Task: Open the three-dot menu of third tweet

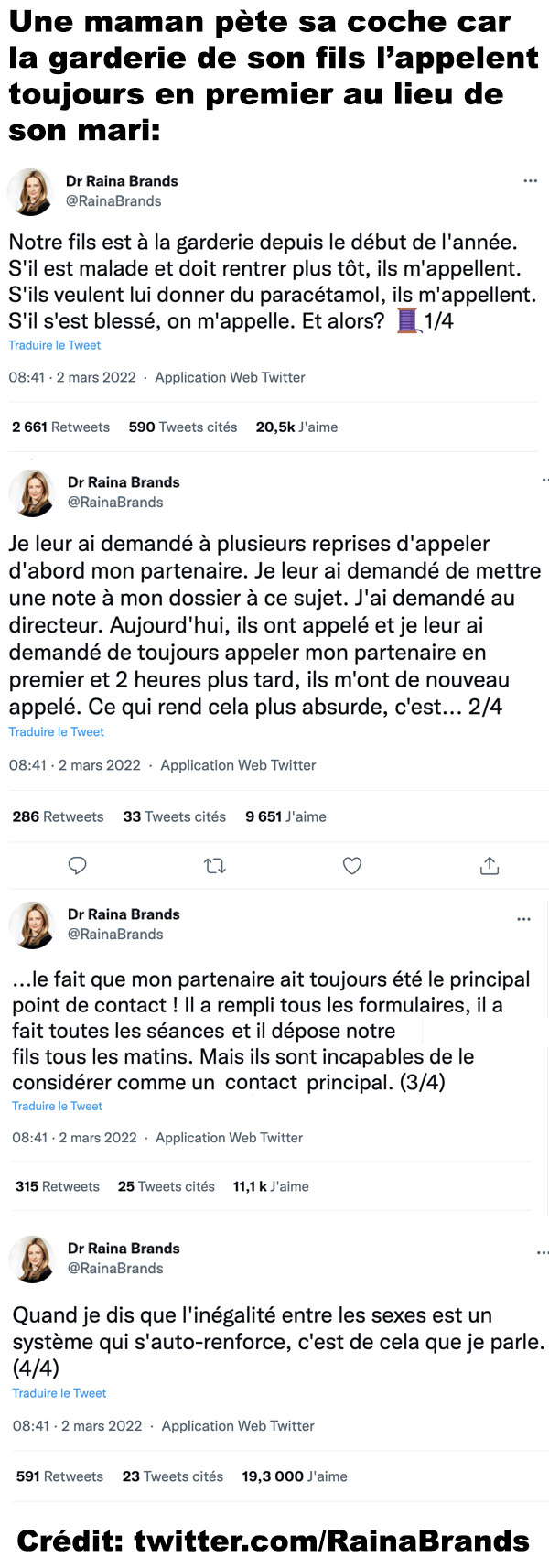Action: click(x=523, y=919)
